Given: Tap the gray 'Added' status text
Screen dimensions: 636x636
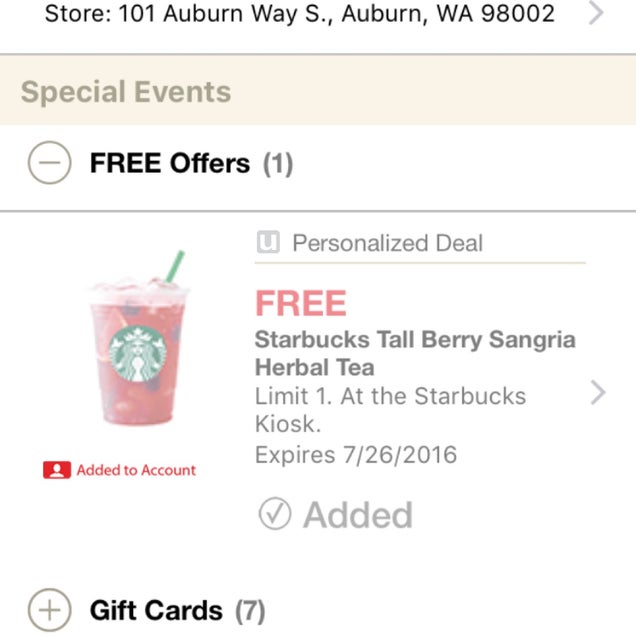Looking at the screenshot, I should (x=358, y=514).
